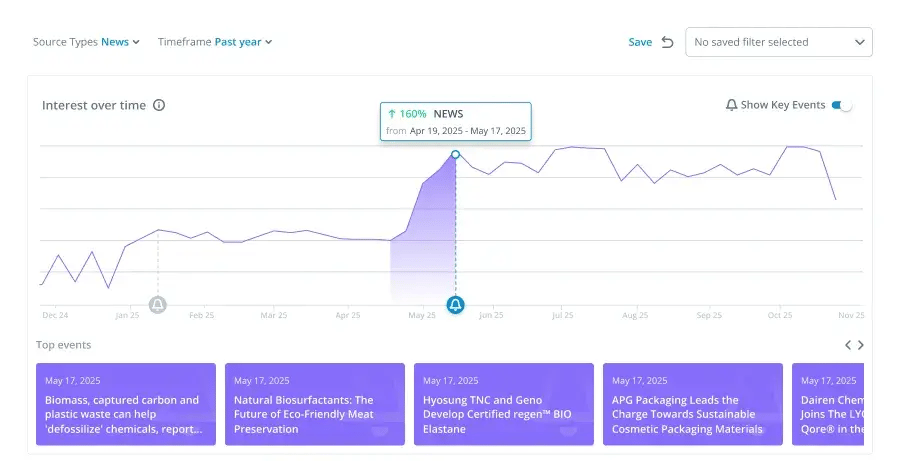Open the partially visible Dairen Chem event card
The image size is (900, 462).
[x=828, y=404]
